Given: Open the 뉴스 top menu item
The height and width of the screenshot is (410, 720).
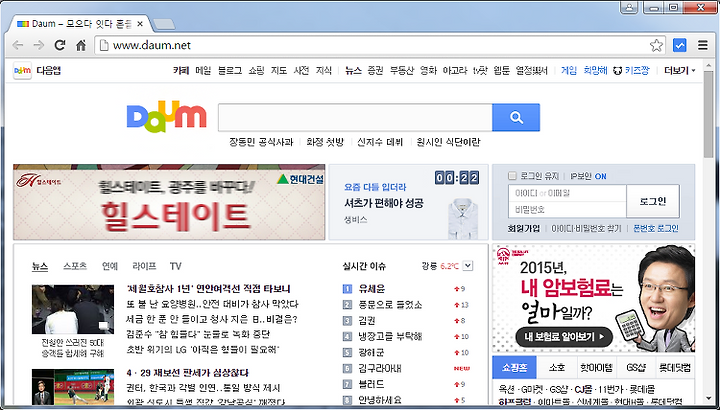Looking at the screenshot, I should (353, 71).
